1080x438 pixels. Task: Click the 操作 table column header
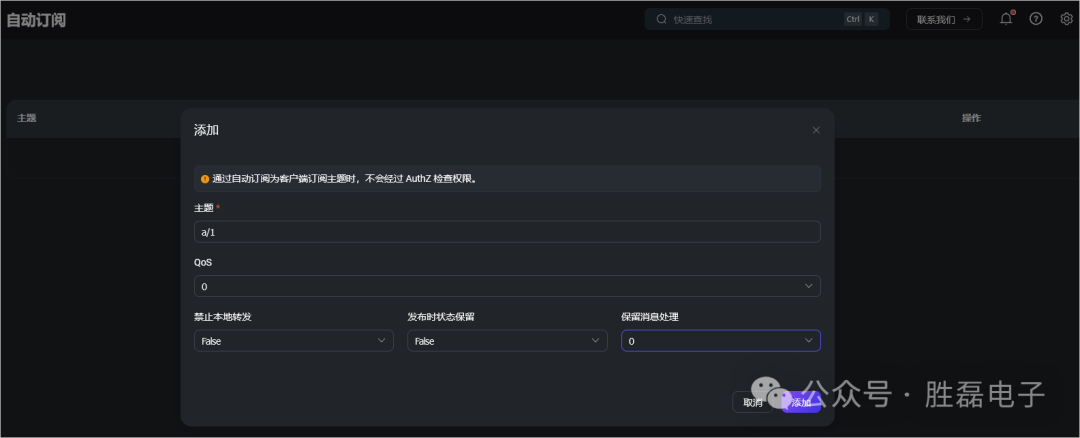971,118
